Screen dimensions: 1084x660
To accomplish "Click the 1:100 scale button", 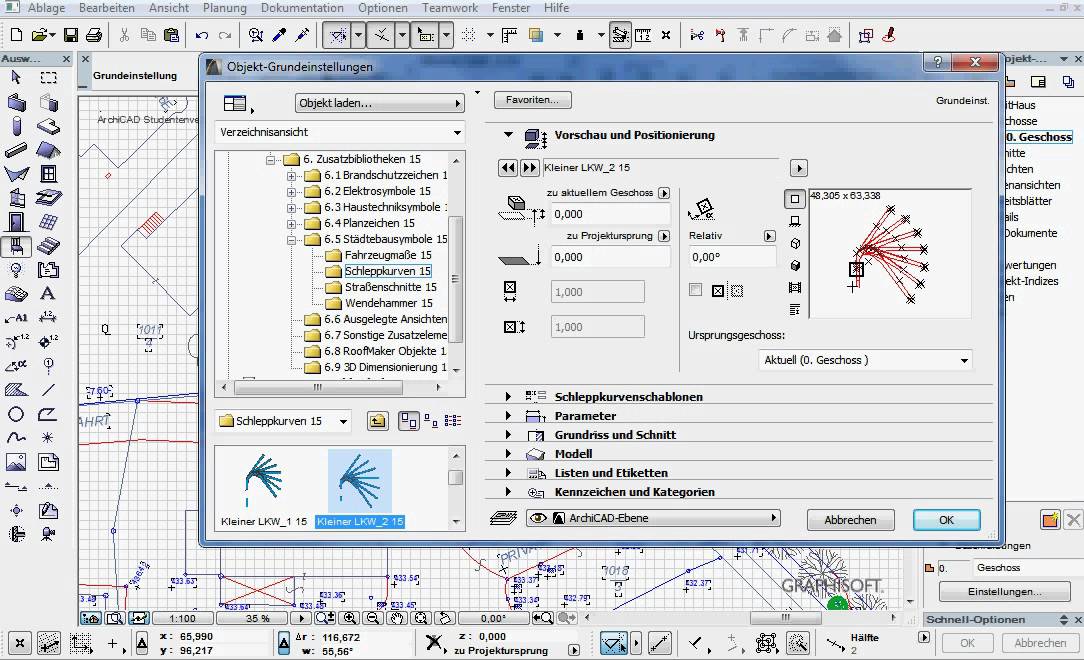I will pyautogui.click(x=183, y=619).
